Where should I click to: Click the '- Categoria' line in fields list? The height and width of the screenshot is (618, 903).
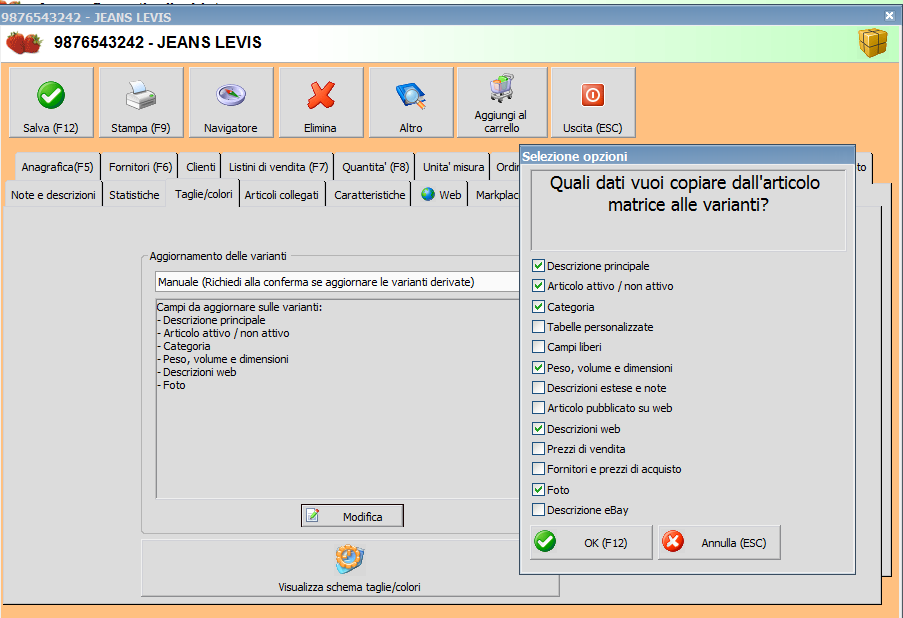click(x=184, y=346)
